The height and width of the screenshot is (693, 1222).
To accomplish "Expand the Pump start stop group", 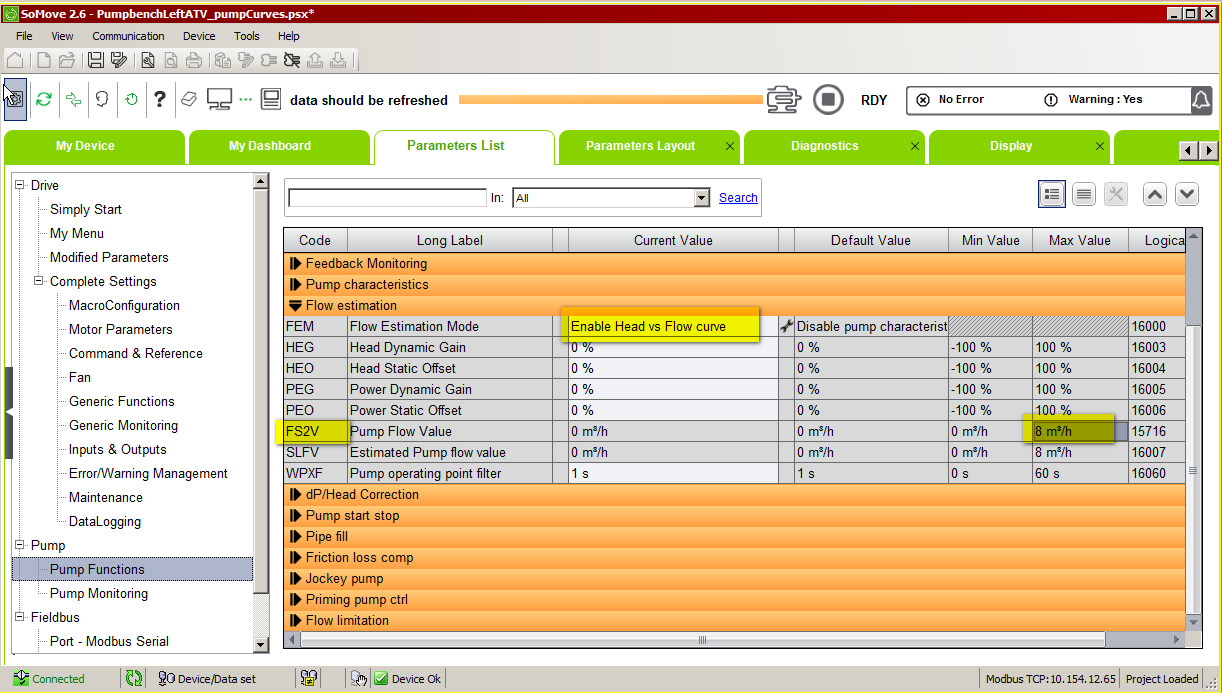I will [296, 515].
